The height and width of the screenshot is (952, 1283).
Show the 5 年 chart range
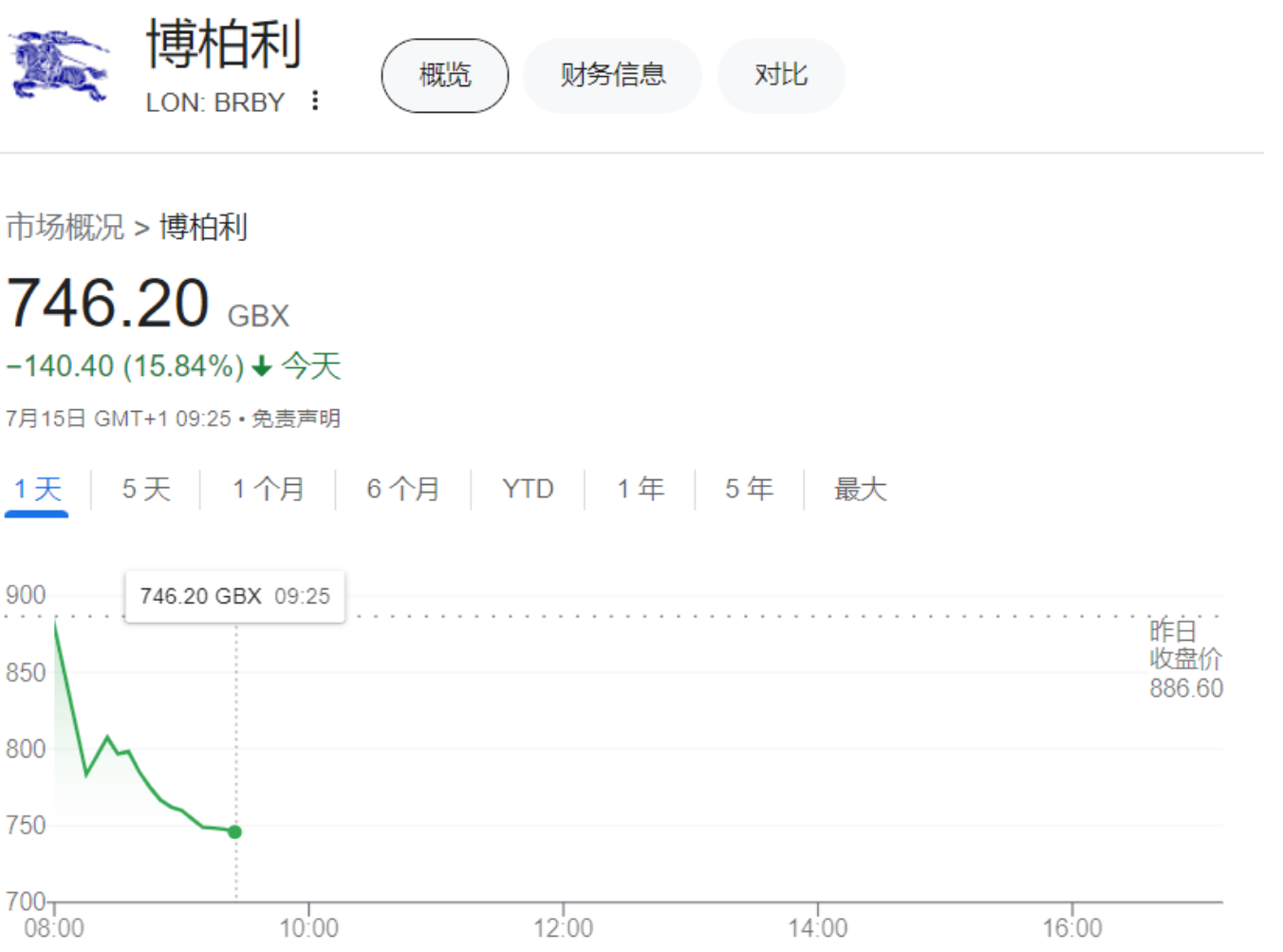(749, 489)
